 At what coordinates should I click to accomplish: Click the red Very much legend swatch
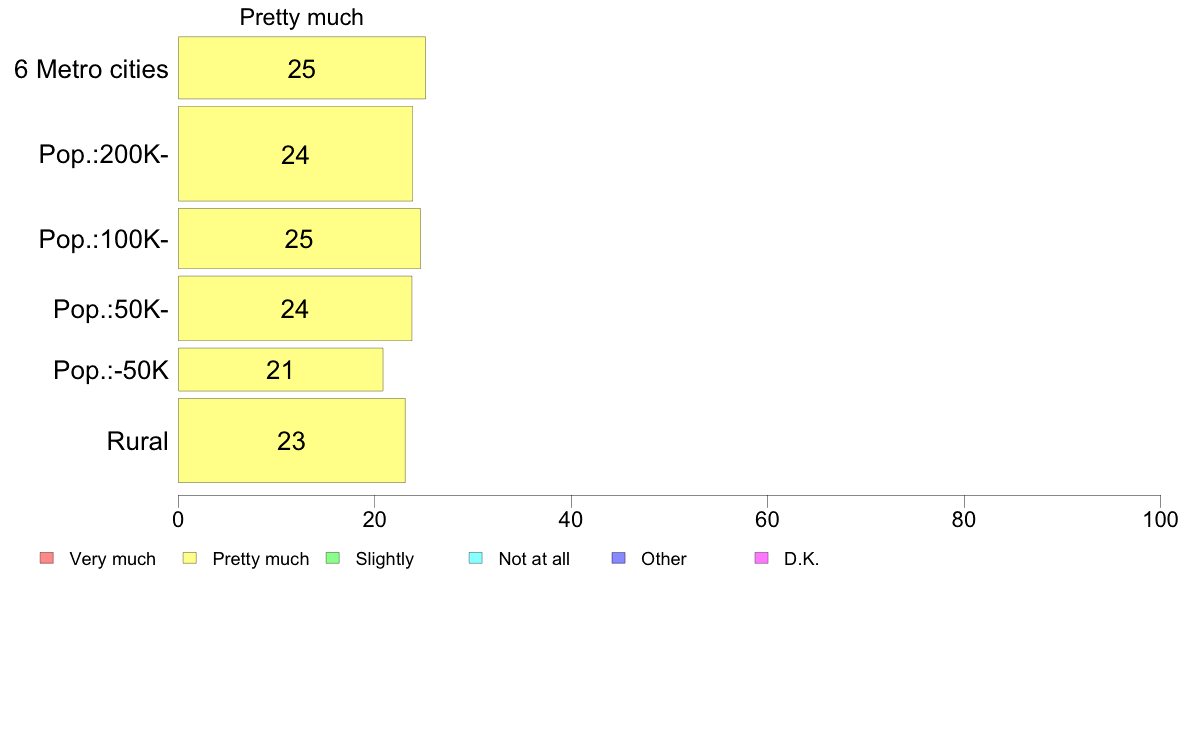click(47, 559)
